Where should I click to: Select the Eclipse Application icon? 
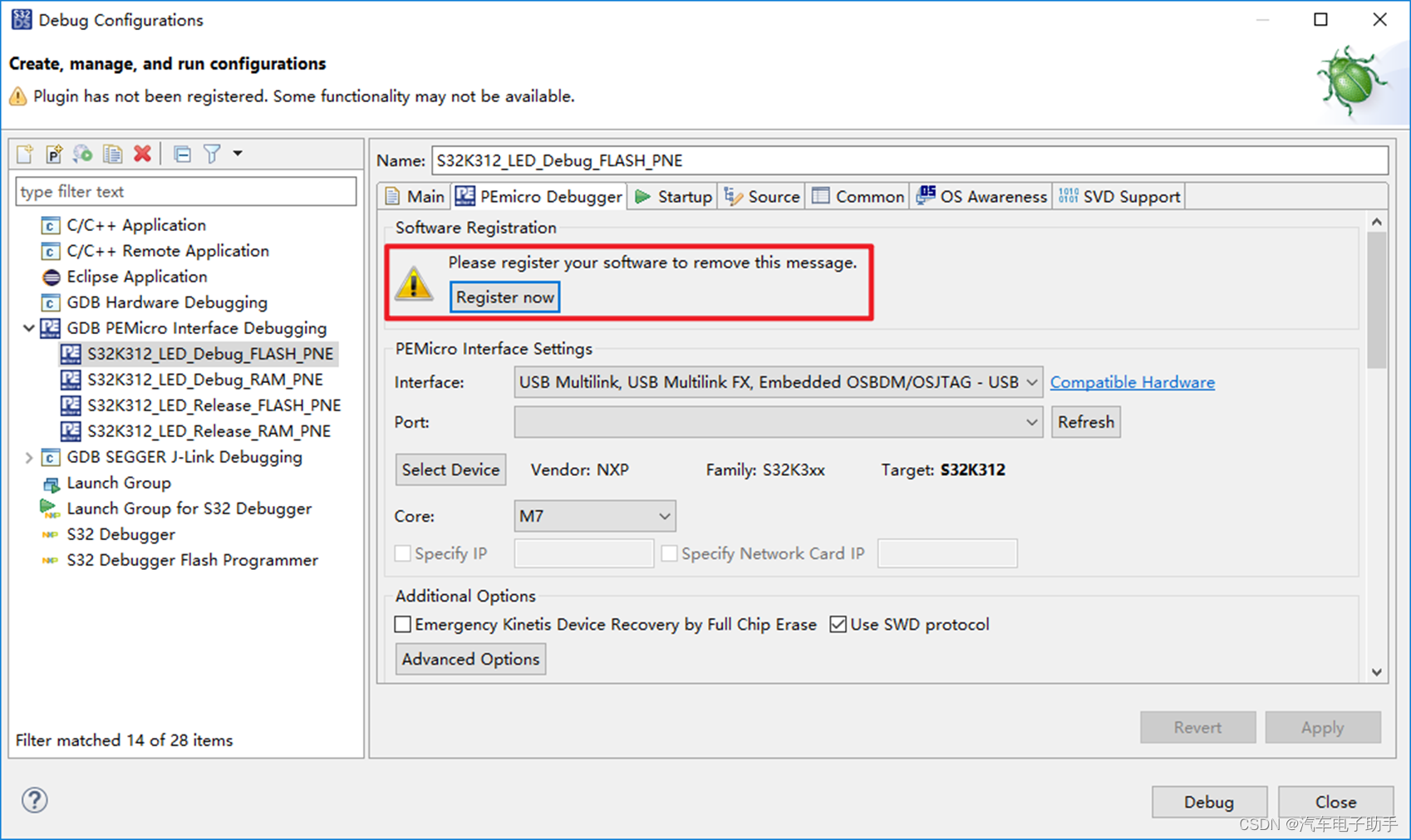pos(51,277)
